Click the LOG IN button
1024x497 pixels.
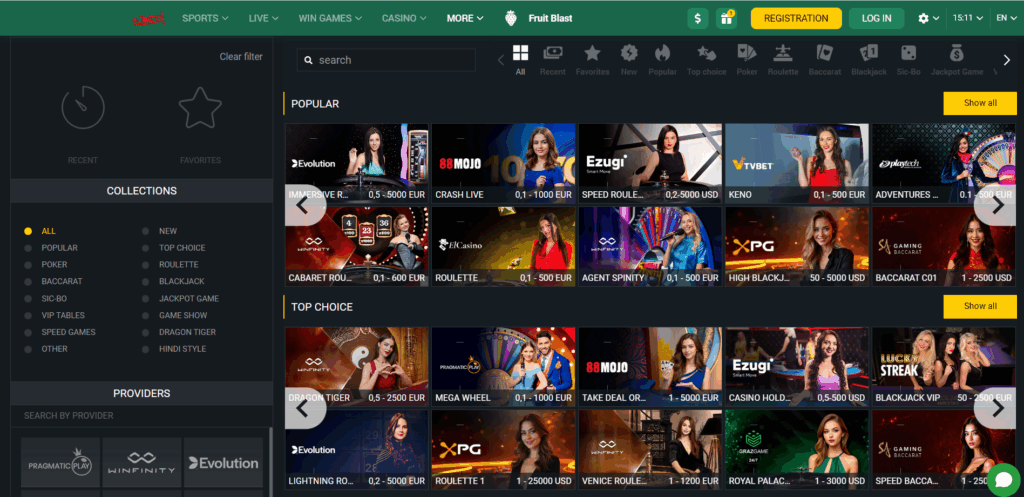click(x=876, y=18)
